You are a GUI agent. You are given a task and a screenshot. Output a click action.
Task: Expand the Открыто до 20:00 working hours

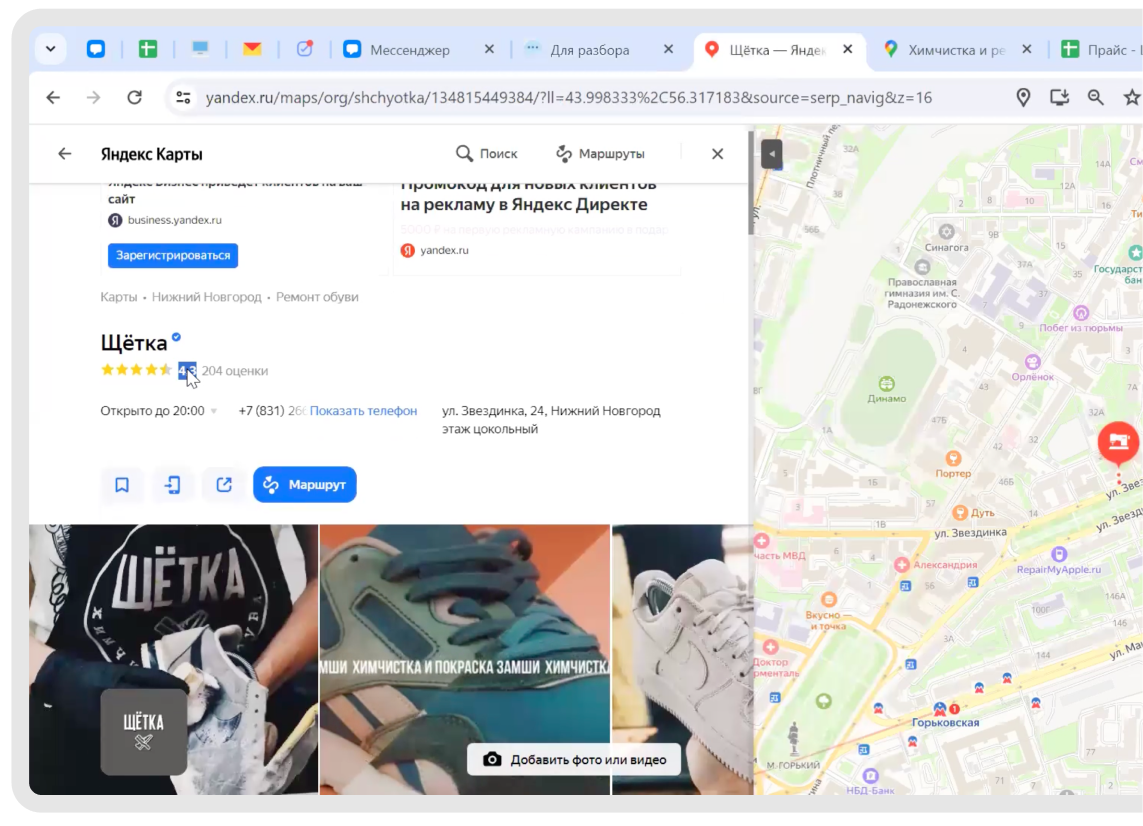[158, 411]
